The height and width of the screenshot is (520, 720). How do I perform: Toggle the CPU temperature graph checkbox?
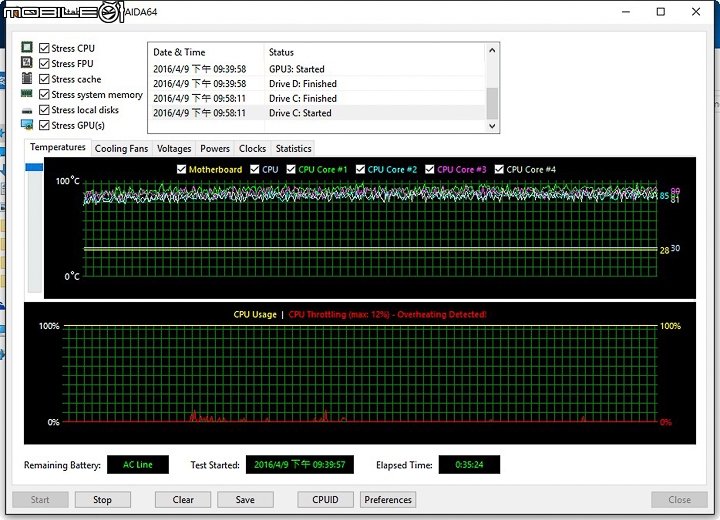(x=254, y=169)
